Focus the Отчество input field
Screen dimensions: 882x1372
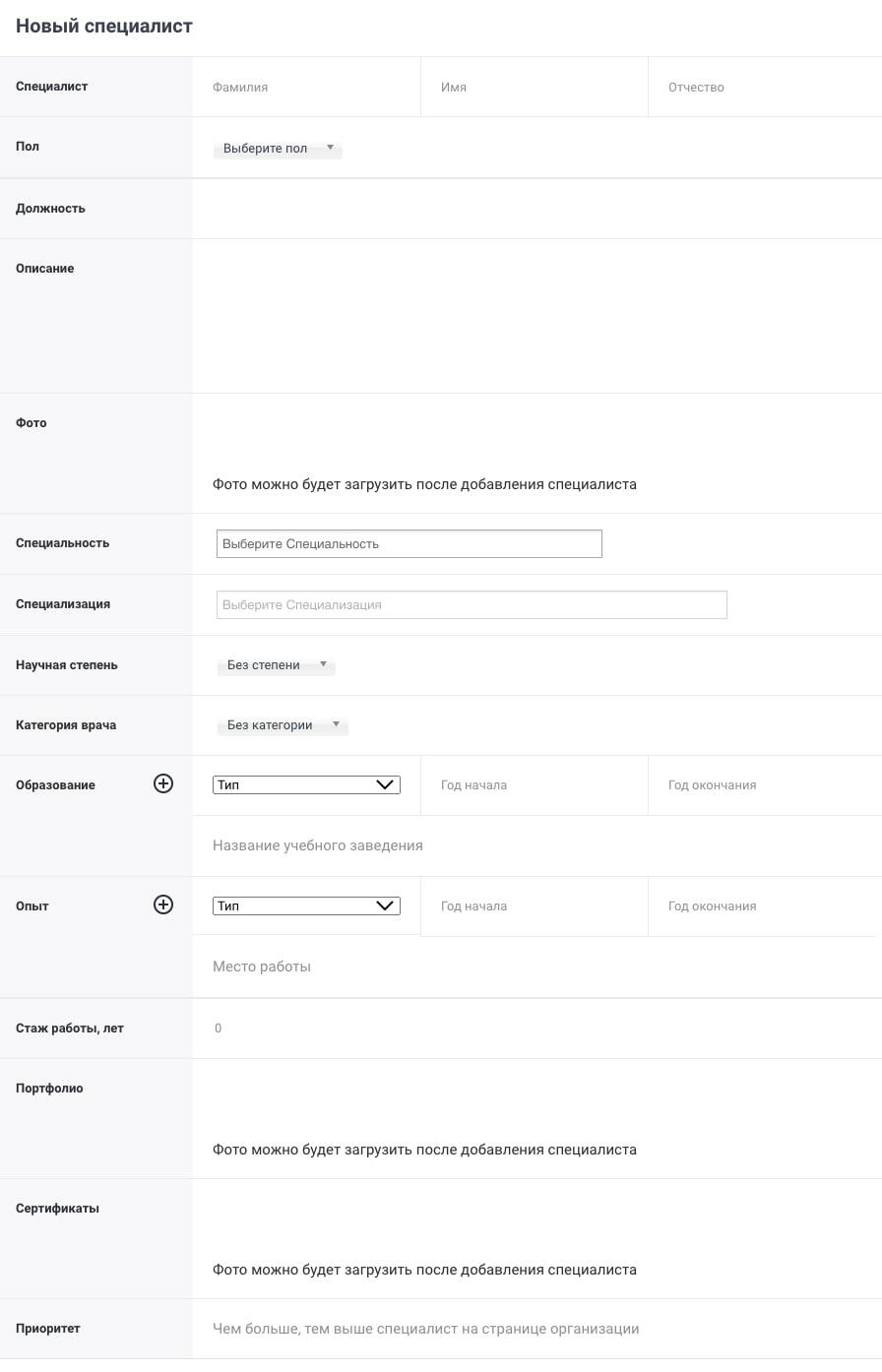[763, 88]
